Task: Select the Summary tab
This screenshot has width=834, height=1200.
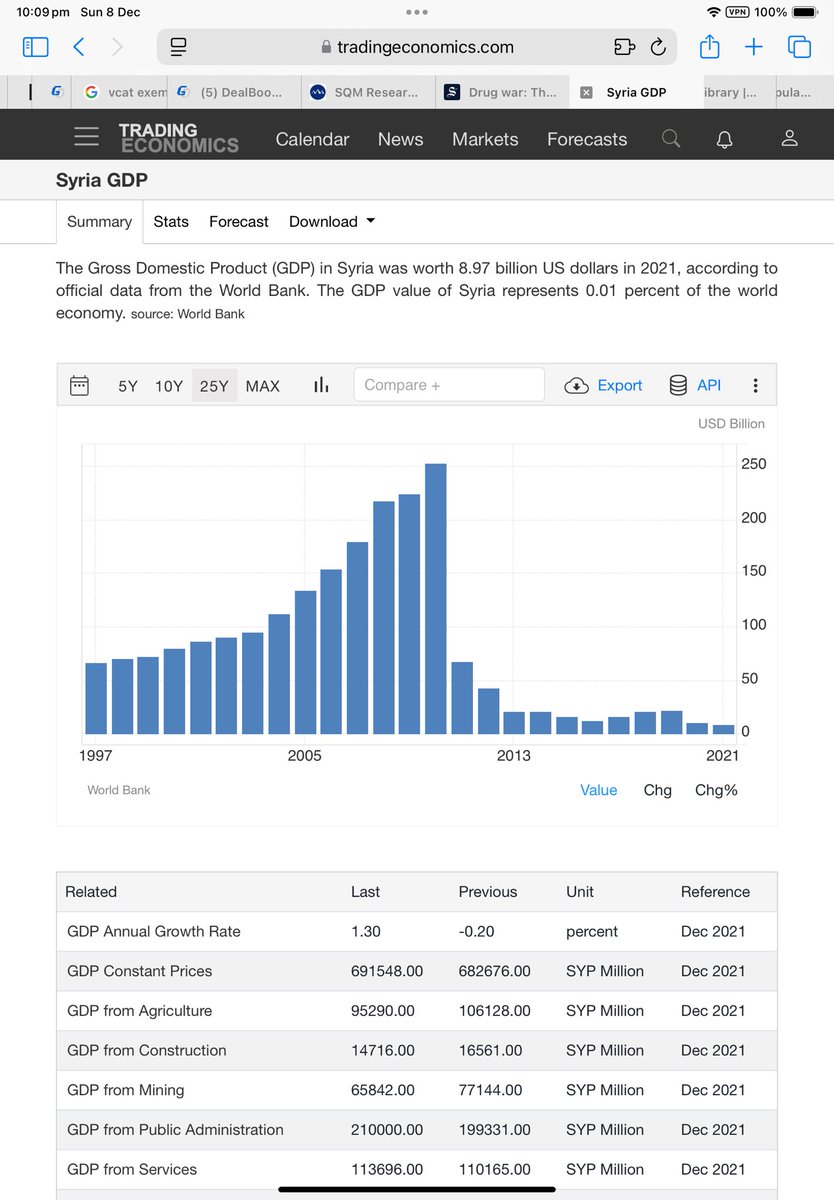Action: pyautogui.click(x=99, y=222)
